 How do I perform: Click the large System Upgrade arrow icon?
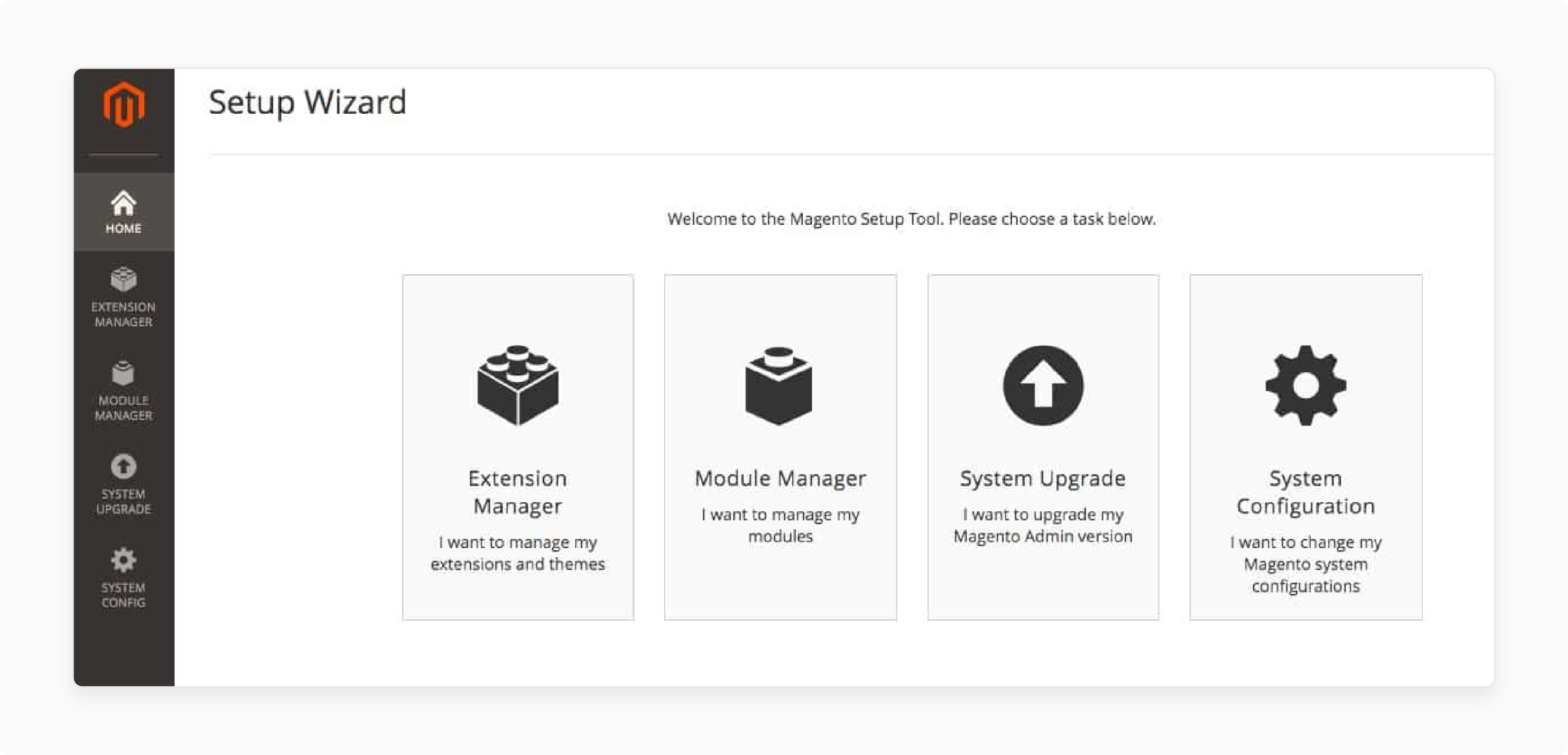pyautogui.click(x=1043, y=385)
